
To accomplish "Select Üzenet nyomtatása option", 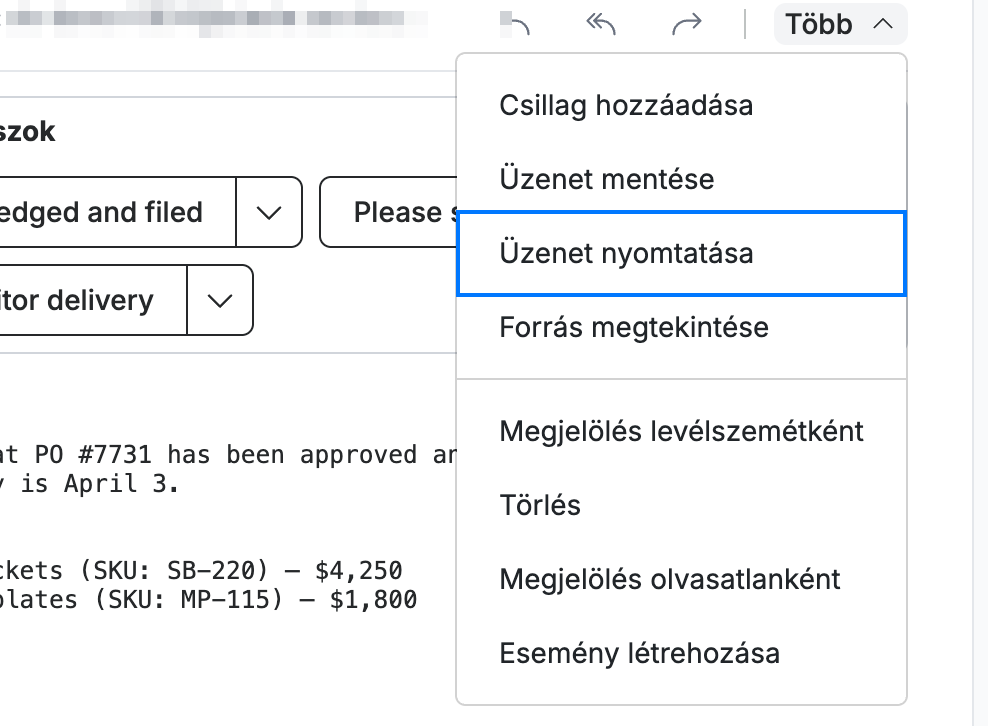I will 682,253.
